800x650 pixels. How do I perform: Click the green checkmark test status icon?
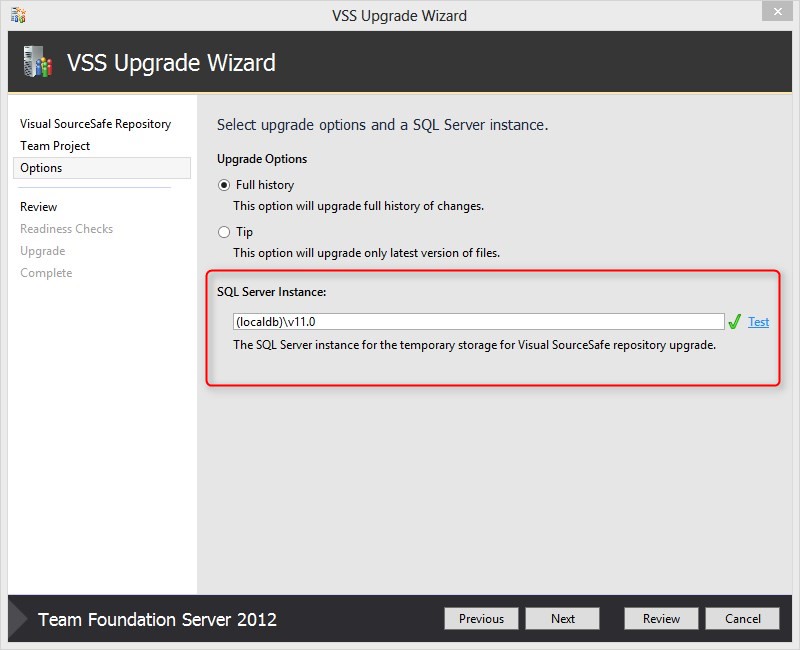pyautogui.click(x=734, y=321)
